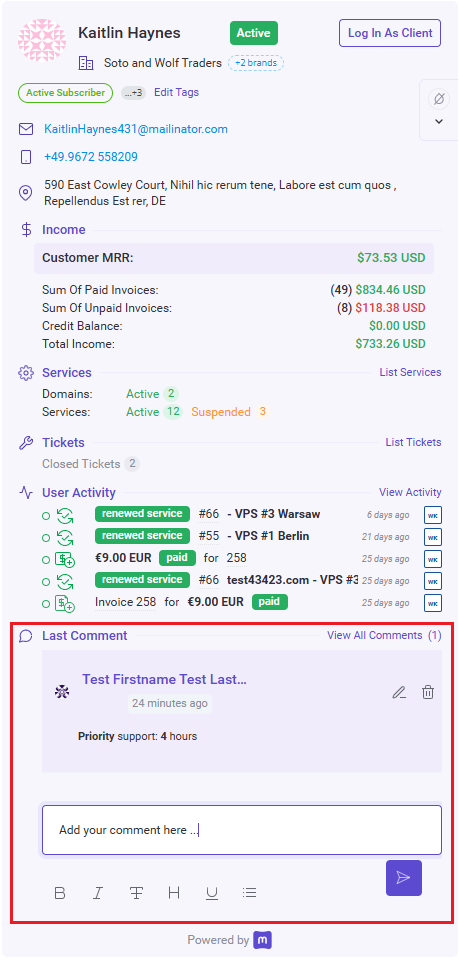Click renew icon for test43423.com row
Image resolution: width=459 pixels, height=960 pixels.
65,582
